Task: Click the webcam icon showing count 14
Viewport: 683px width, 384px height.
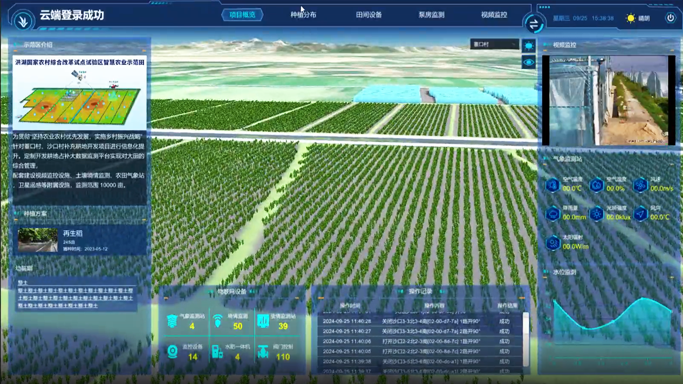Action: tap(173, 351)
